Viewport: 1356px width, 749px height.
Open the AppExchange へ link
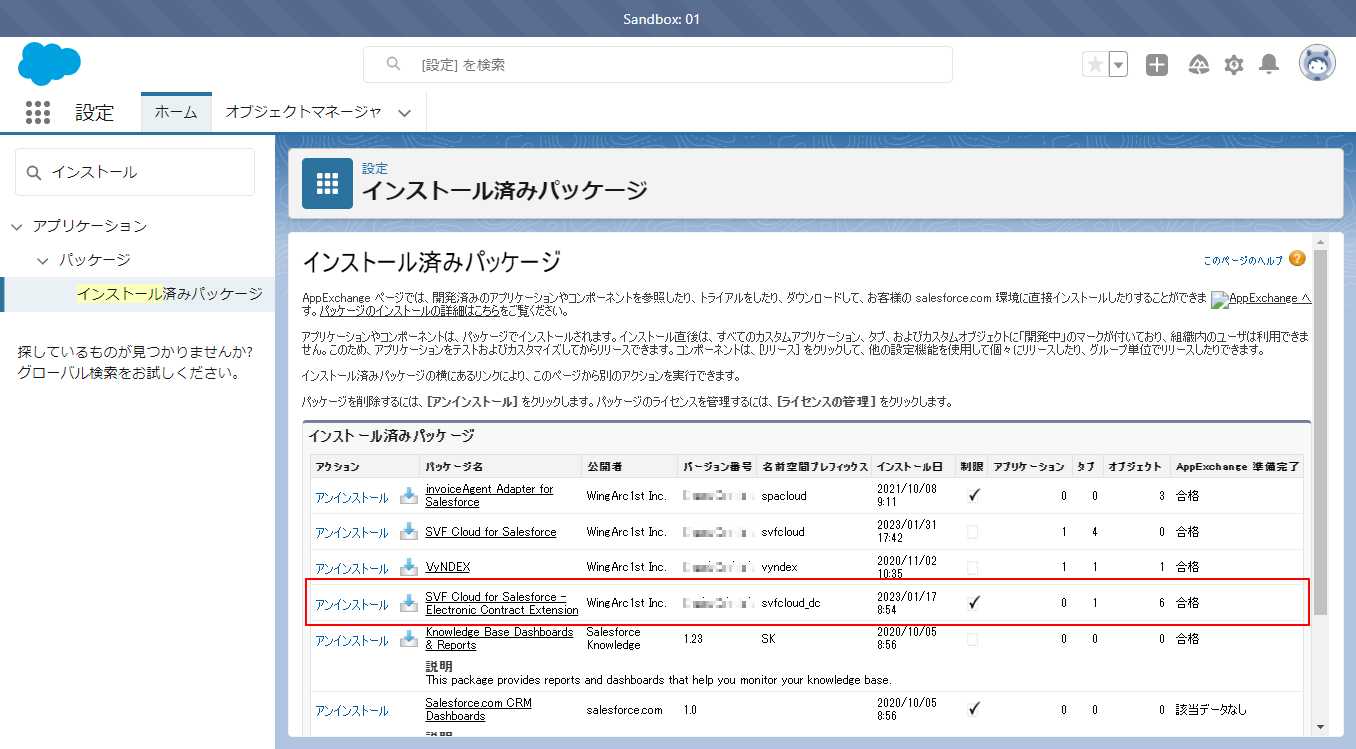1261,299
